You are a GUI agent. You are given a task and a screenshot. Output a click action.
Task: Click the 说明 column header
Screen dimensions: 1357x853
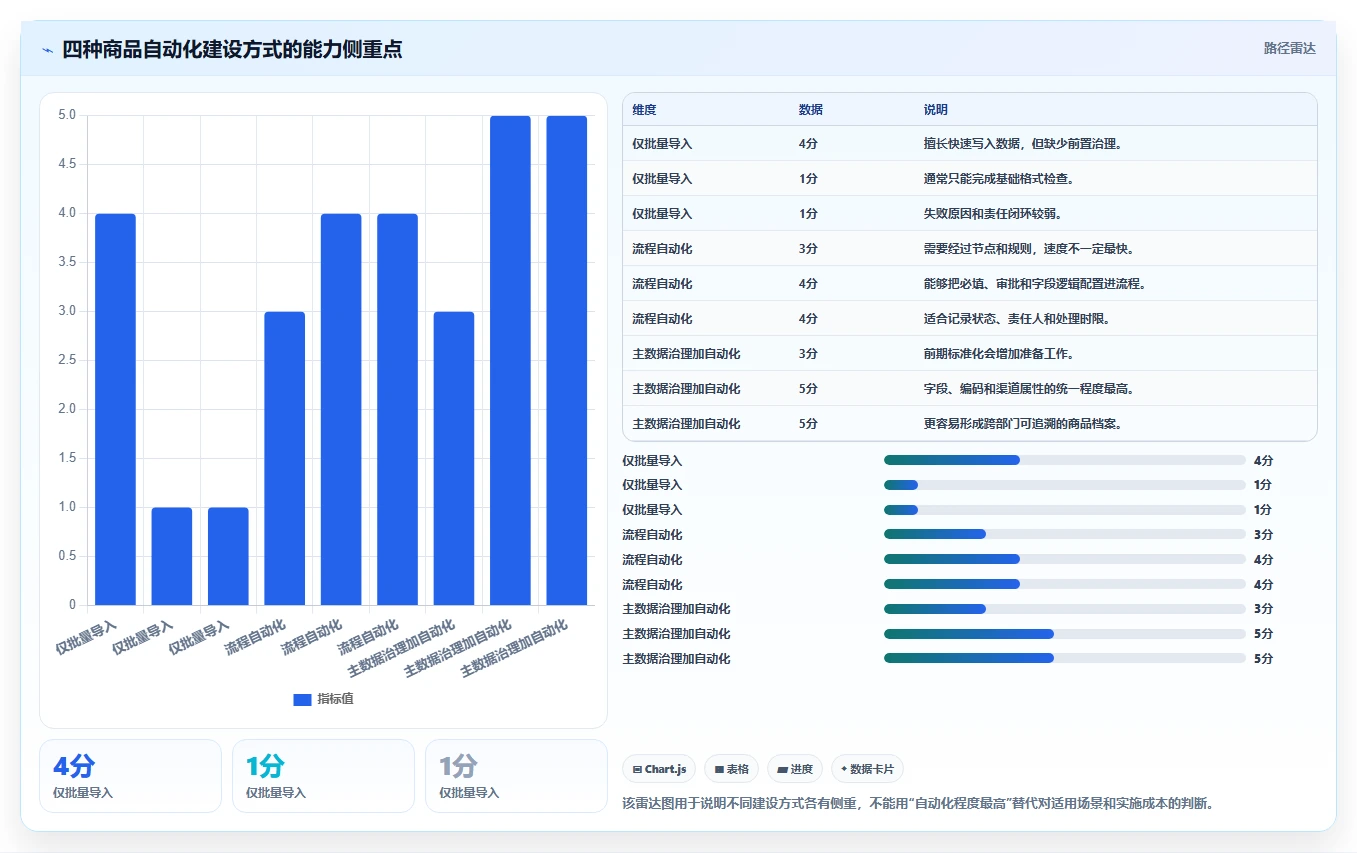936,110
